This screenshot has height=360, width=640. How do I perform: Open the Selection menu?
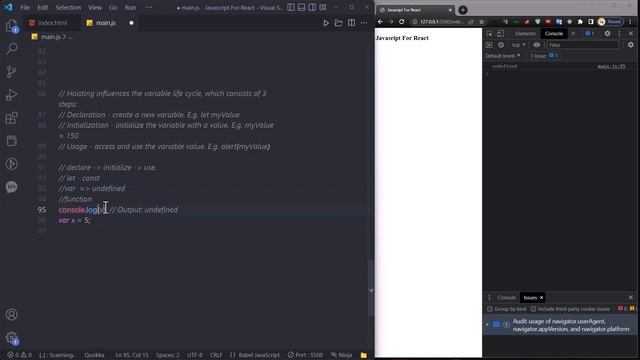coord(68,7)
